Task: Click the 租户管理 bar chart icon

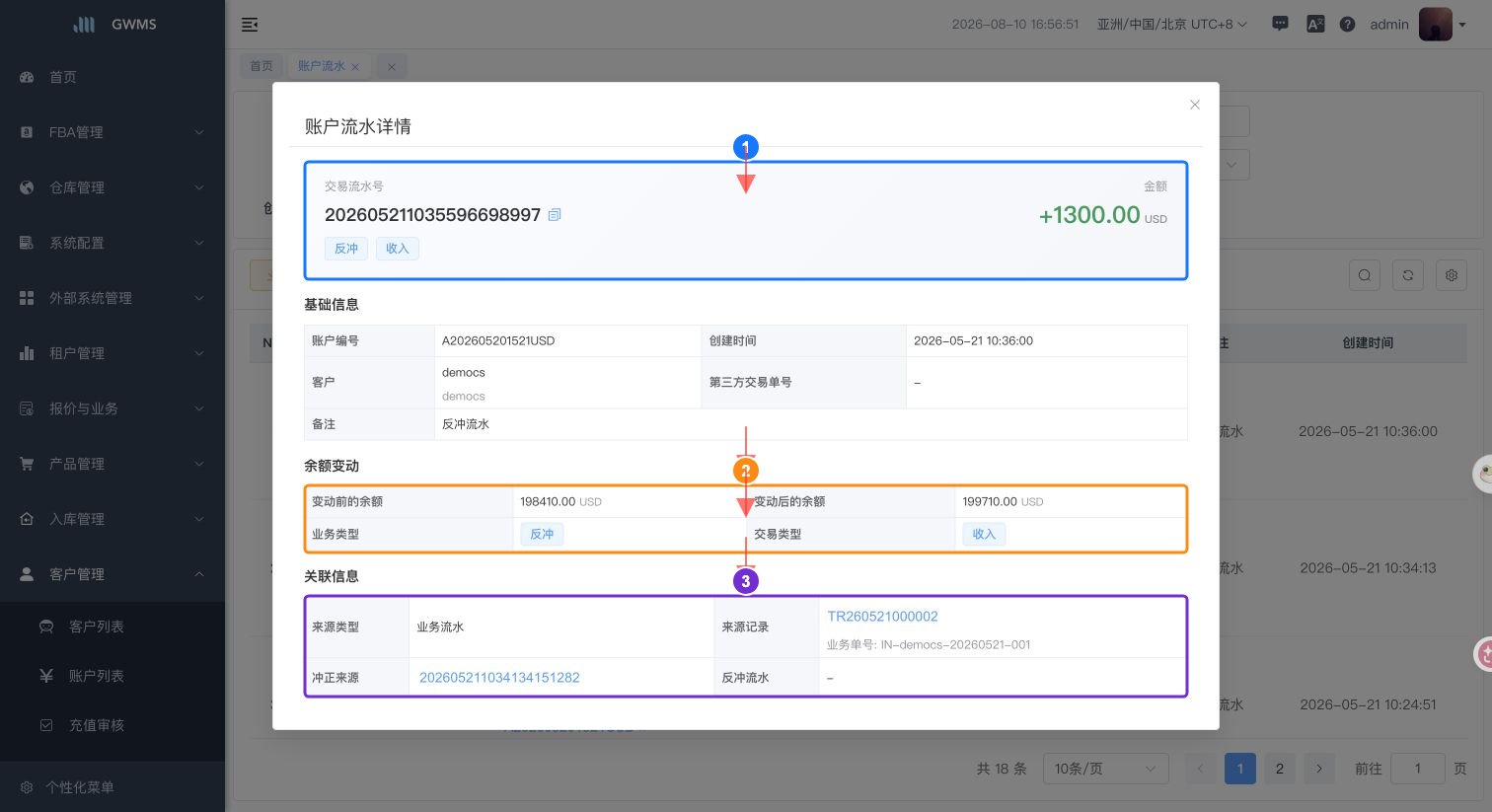Action: click(x=27, y=353)
